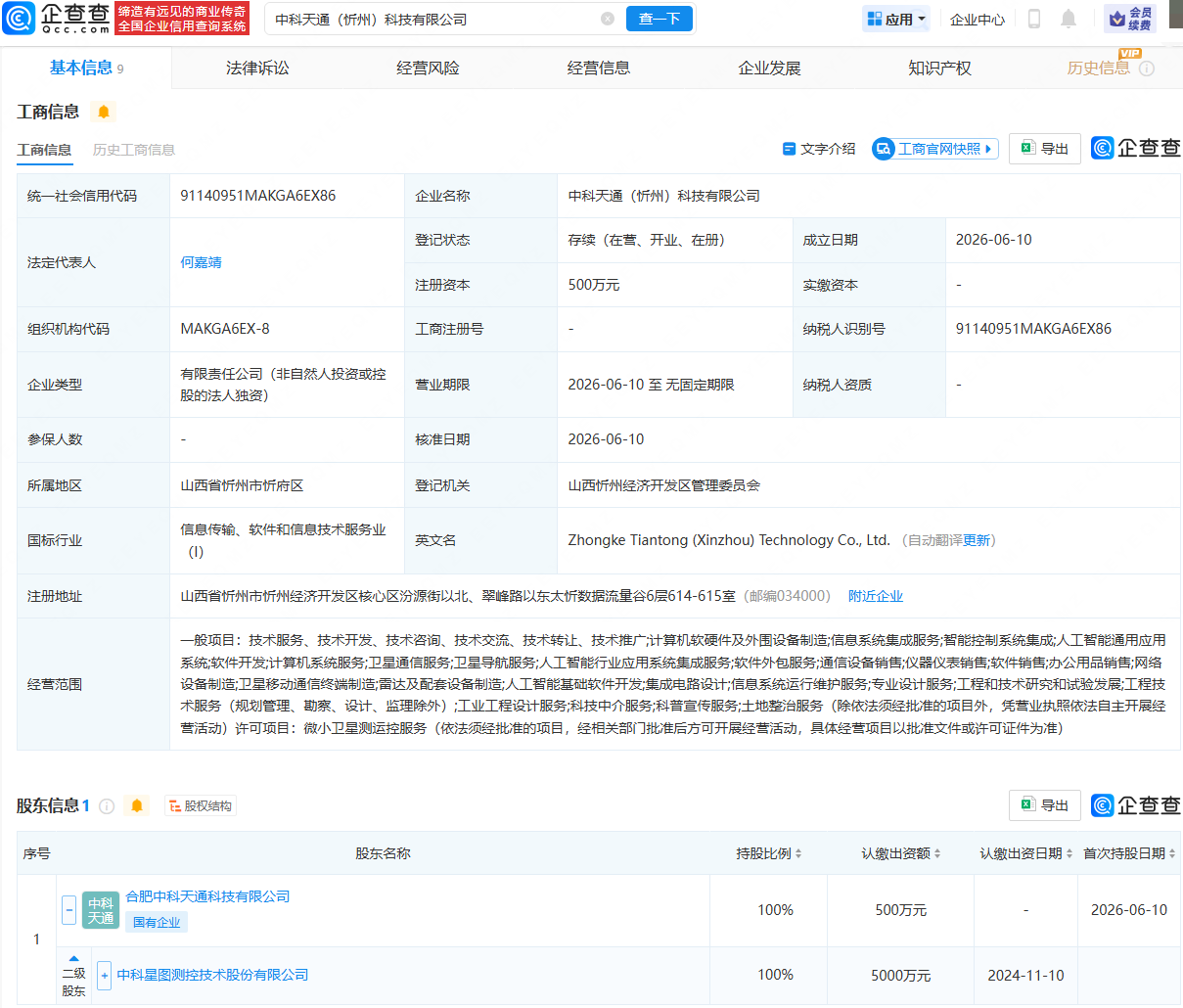The width and height of the screenshot is (1183, 1008).
Task: Click the Qcc logo beside shareholder export
Action: click(x=1135, y=804)
